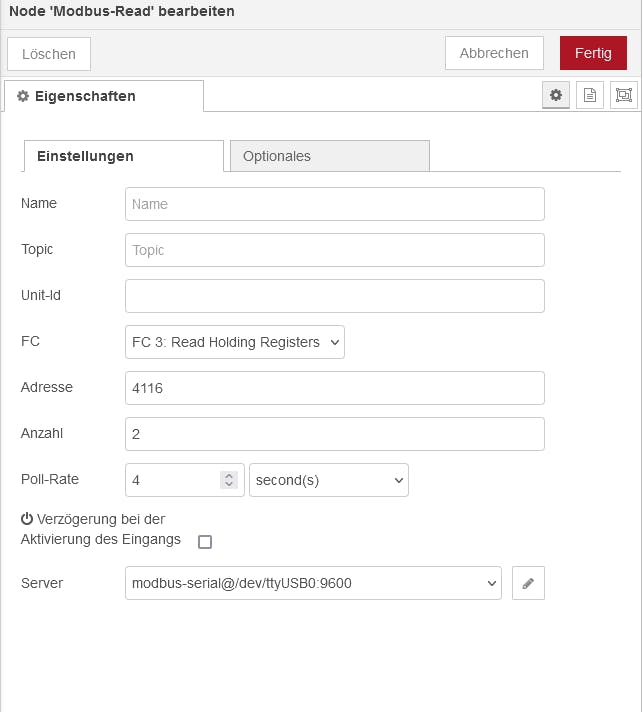This screenshot has height=712, width=642.
Task: Toggle delay on input activation checkbox
Action: tap(205, 542)
